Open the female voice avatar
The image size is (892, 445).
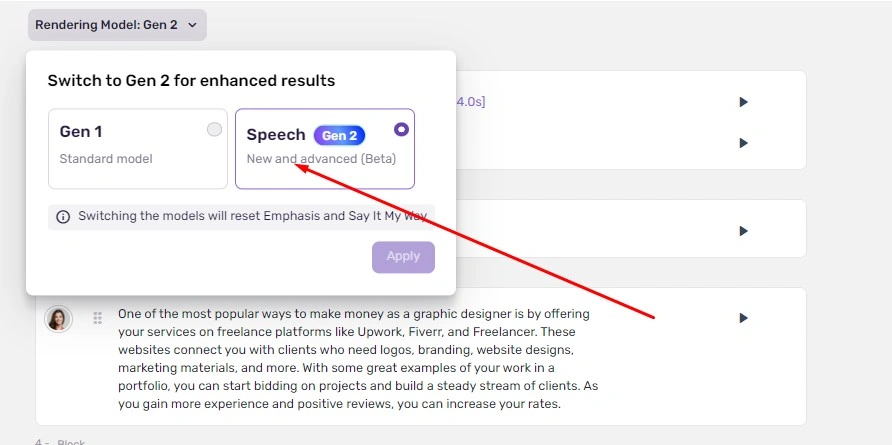pyautogui.click(x=58, y=319)
